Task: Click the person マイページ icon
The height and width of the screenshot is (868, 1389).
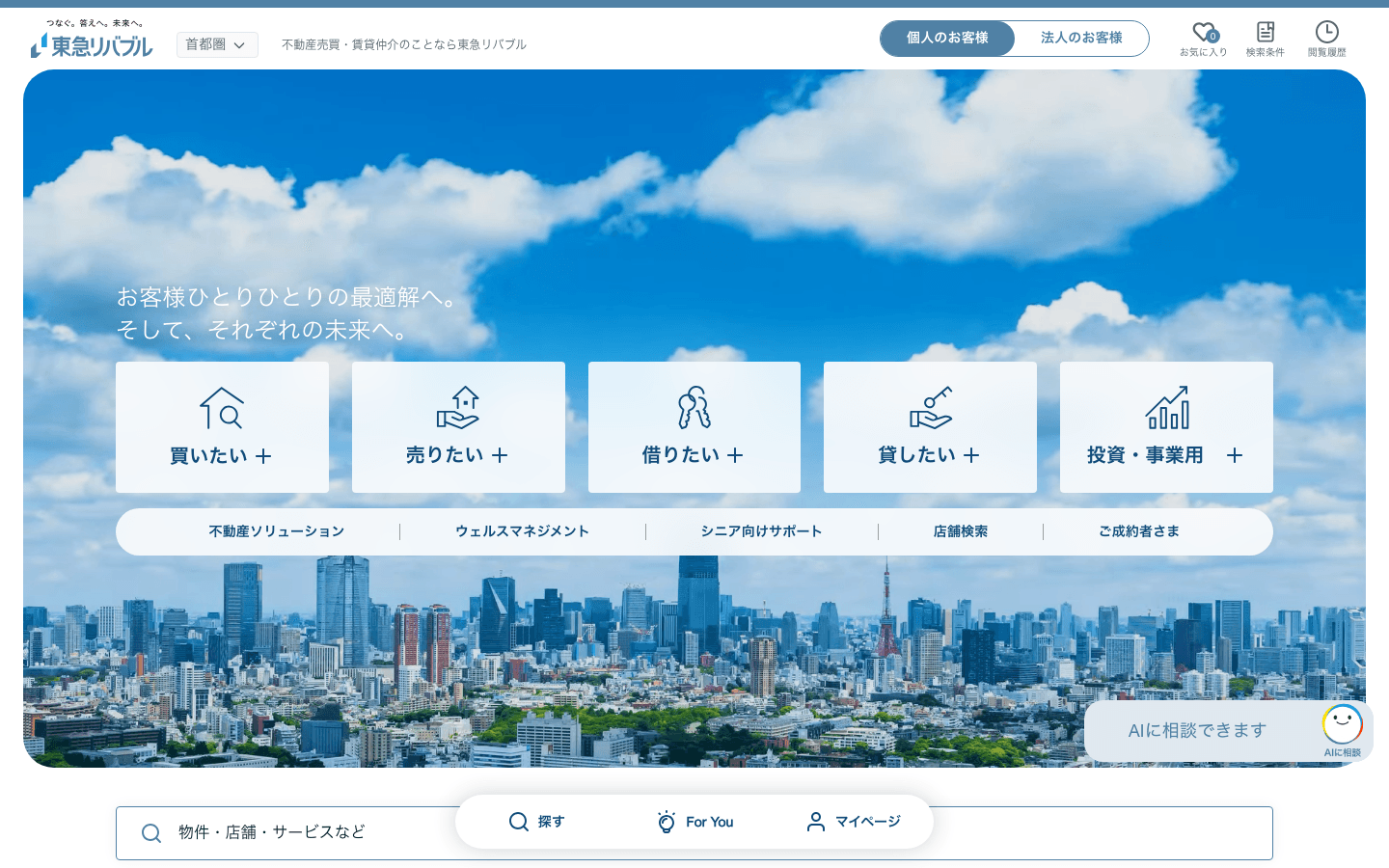Action: 816,822
